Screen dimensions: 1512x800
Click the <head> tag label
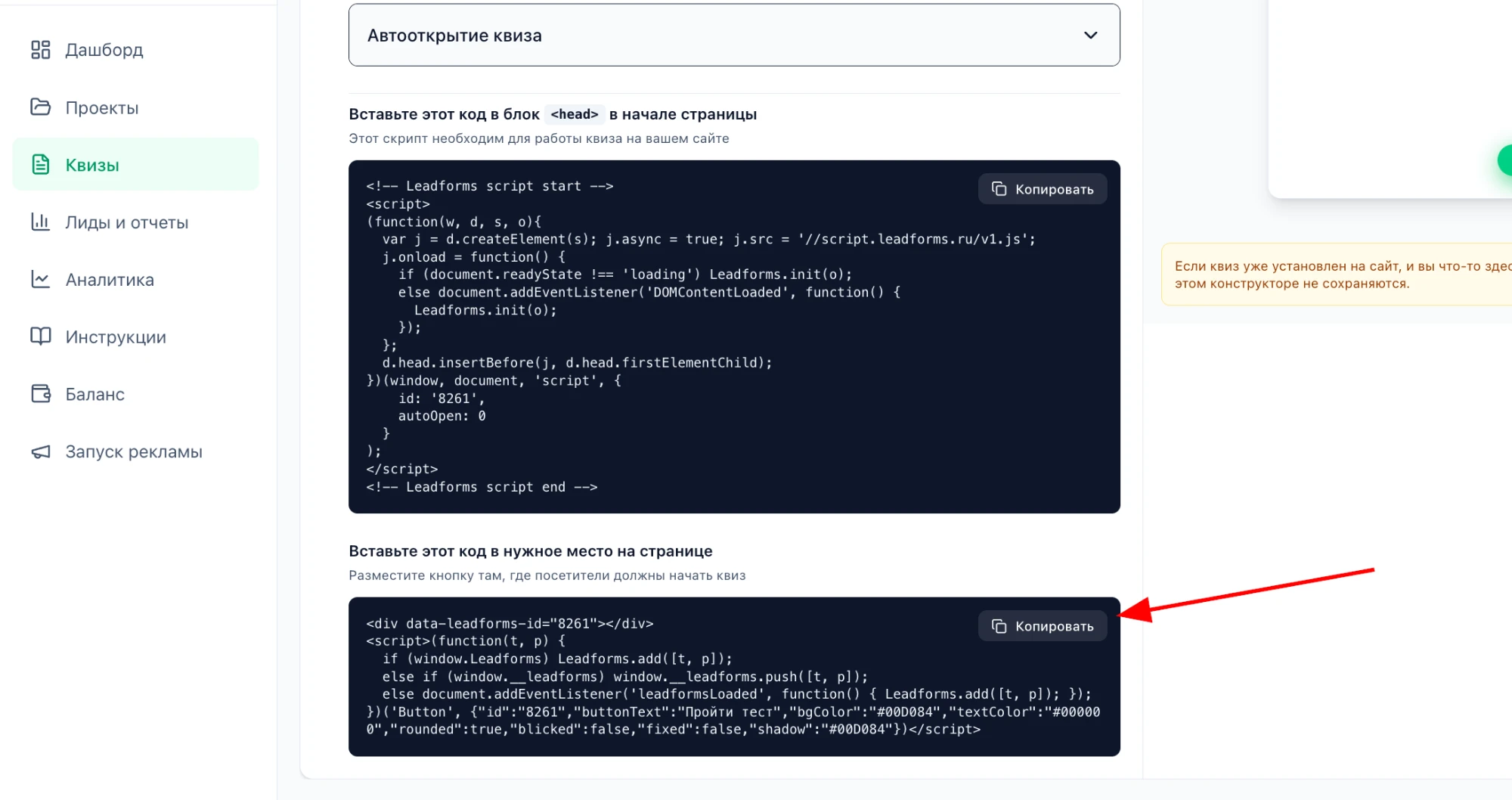click(575, 114)
